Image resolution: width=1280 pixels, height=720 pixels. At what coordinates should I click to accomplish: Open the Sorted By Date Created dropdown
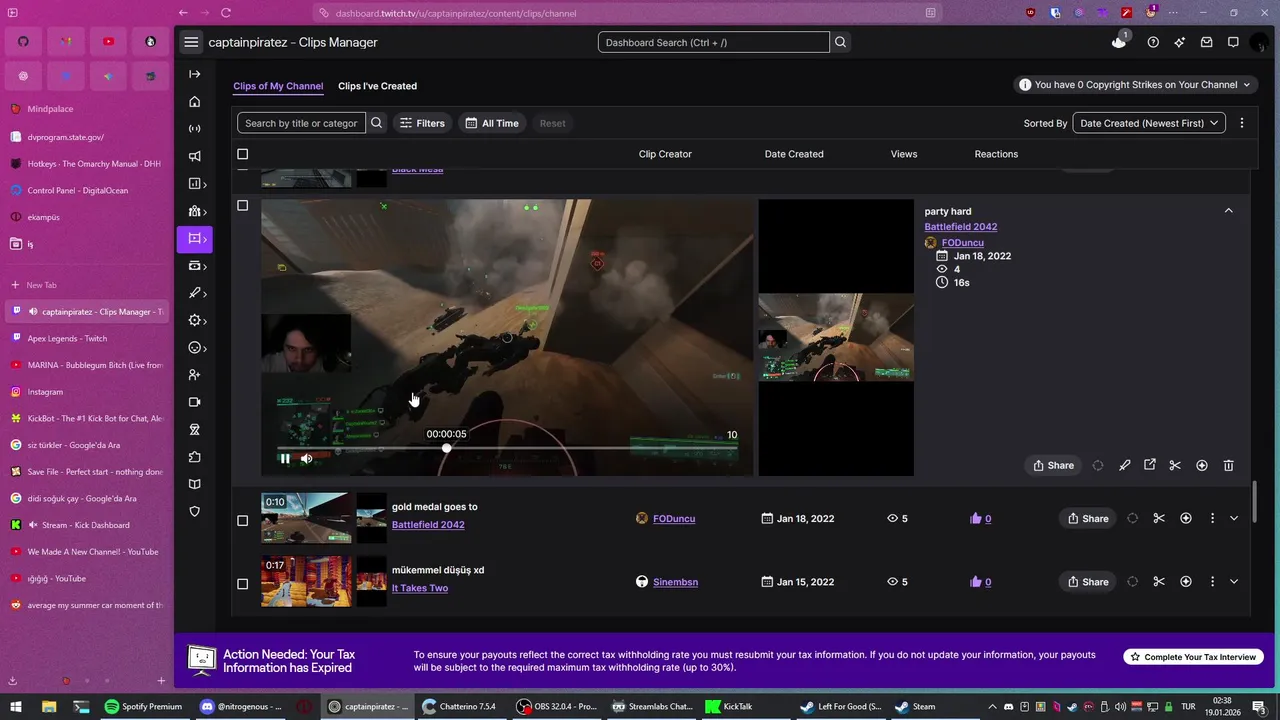[x=1149, y=123]
